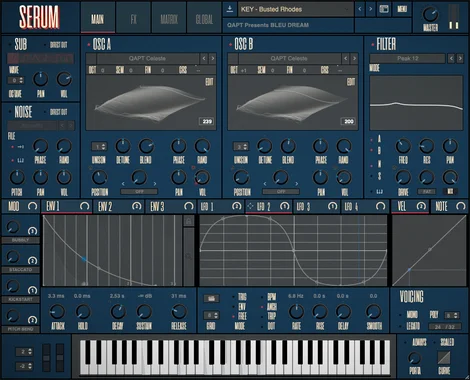Open the OSC A wavetable QAPT Celeste menu
The height and width of the screenshot is (380, 470).
[x=147, y=58]
